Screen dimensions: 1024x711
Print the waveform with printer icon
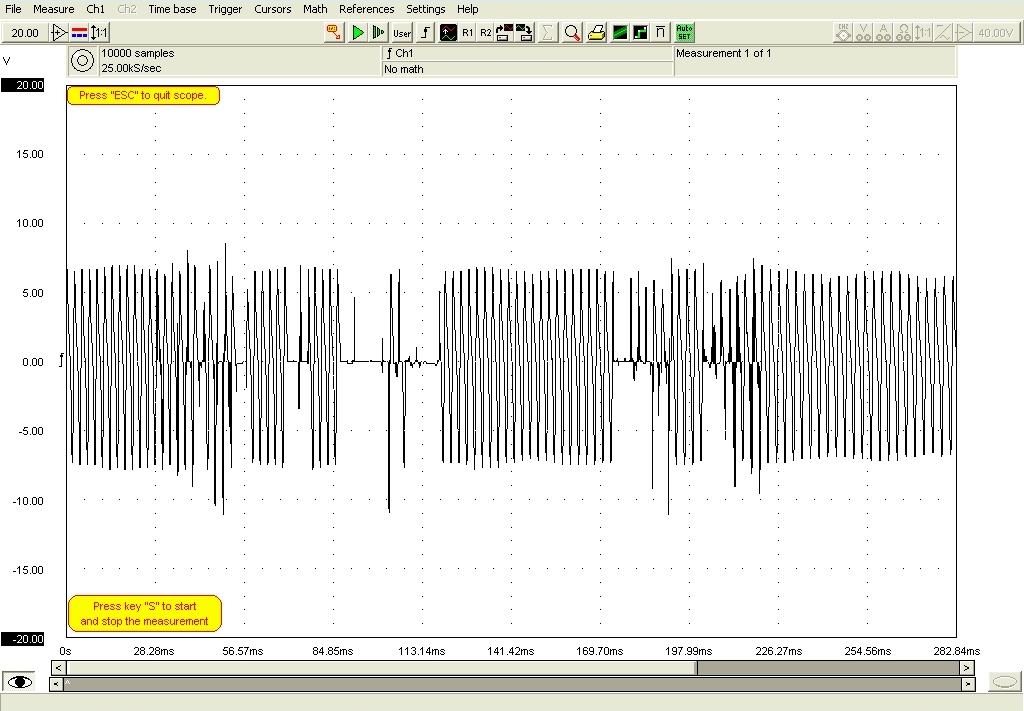[596, 33]
